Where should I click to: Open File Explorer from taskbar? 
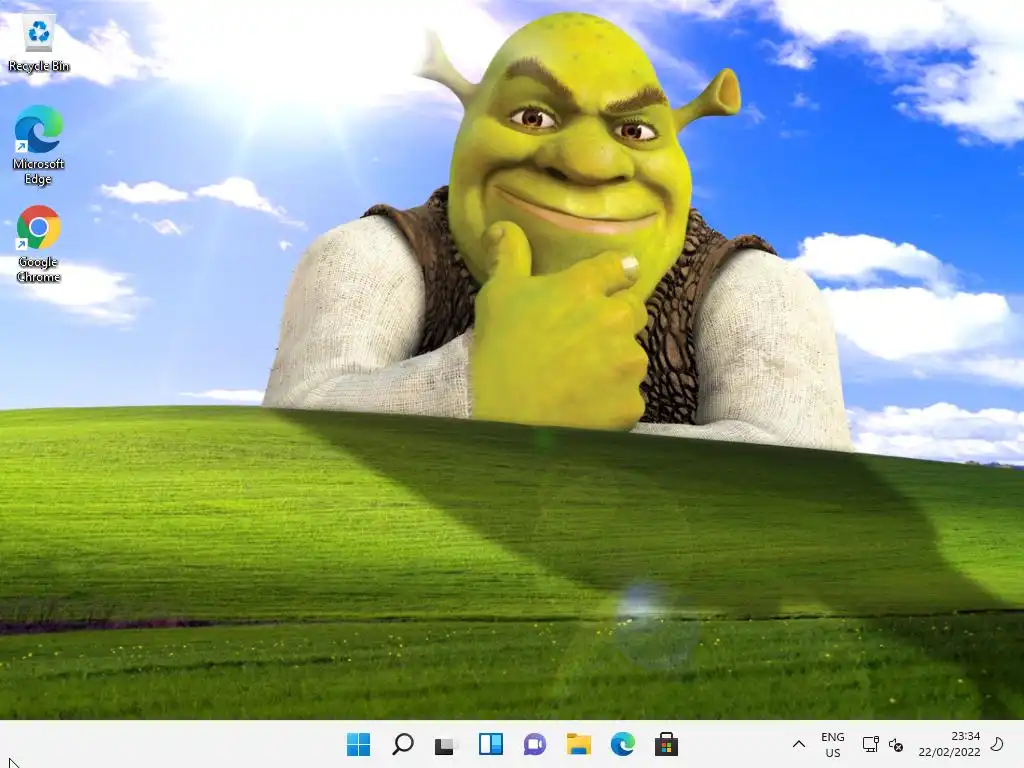pos(579,744)
